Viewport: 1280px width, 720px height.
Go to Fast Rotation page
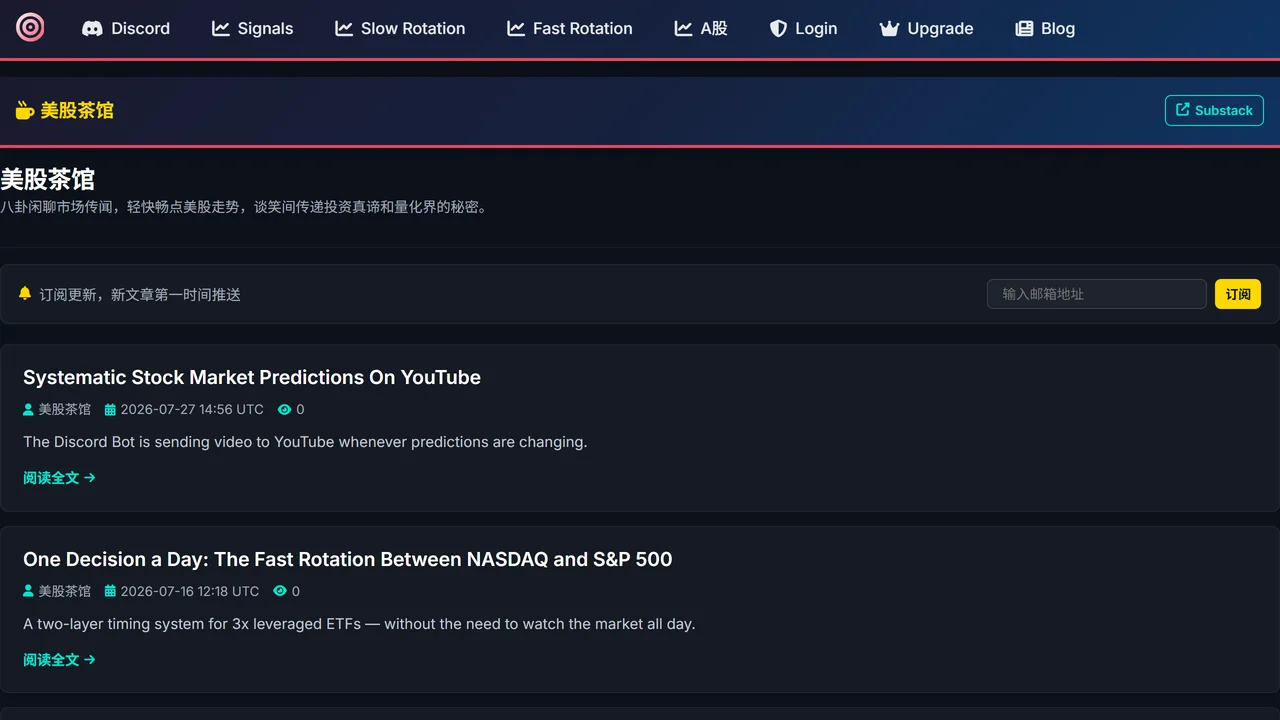570,29
